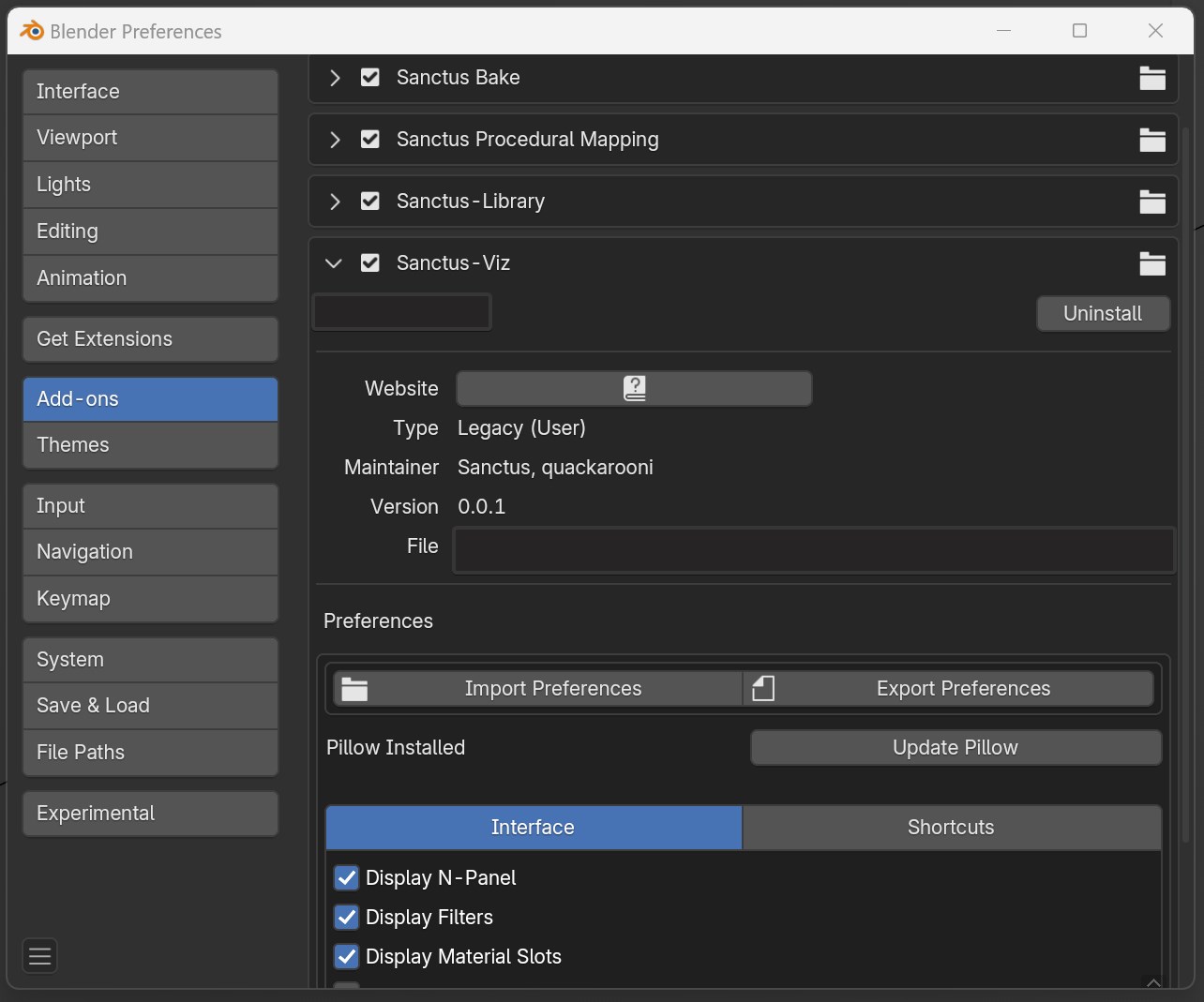
Task: Click the Update Pillow button
Action: [x=956, y=747]
